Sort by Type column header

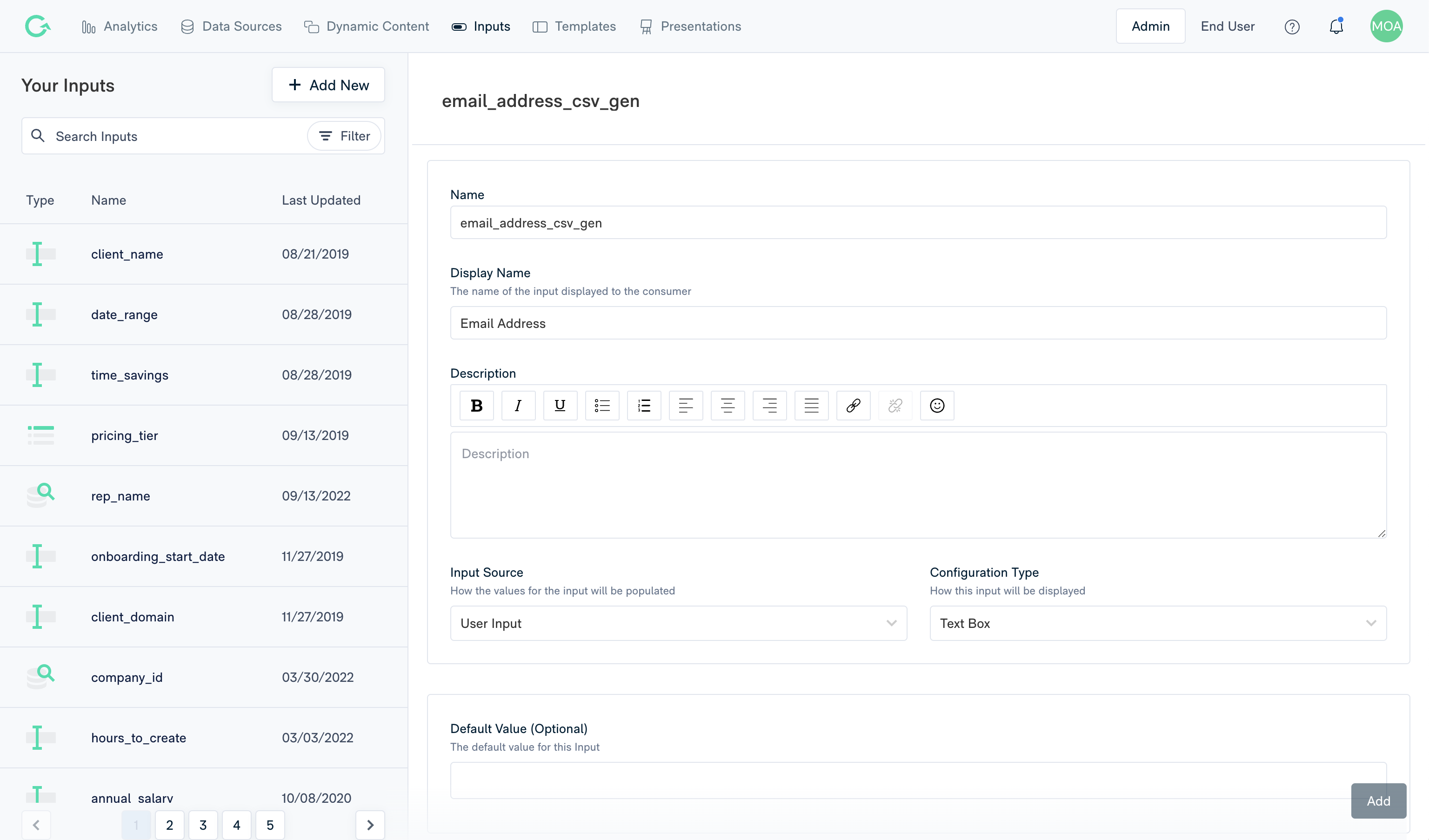40,200
